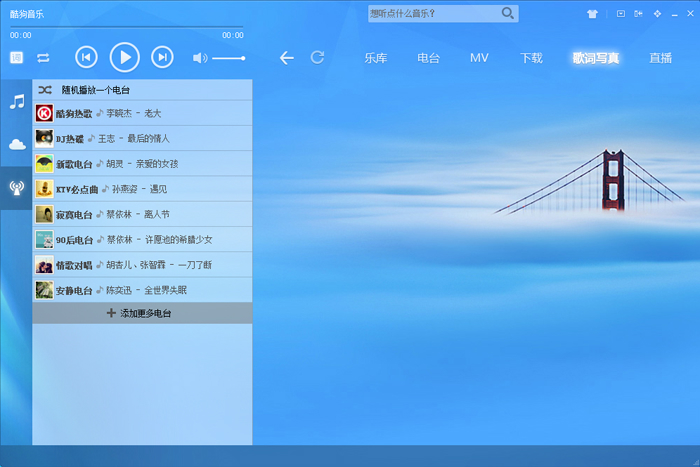700x467 pixels.
Task: Skip to the previous track
Action: click(x=86, y=57)
